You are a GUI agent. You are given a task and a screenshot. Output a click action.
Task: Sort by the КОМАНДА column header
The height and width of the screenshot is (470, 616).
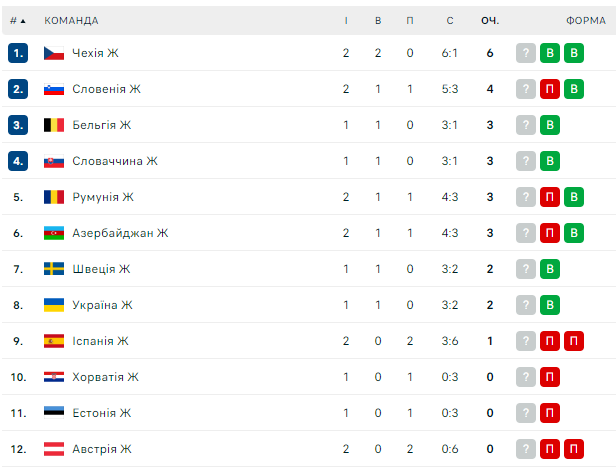71,20
